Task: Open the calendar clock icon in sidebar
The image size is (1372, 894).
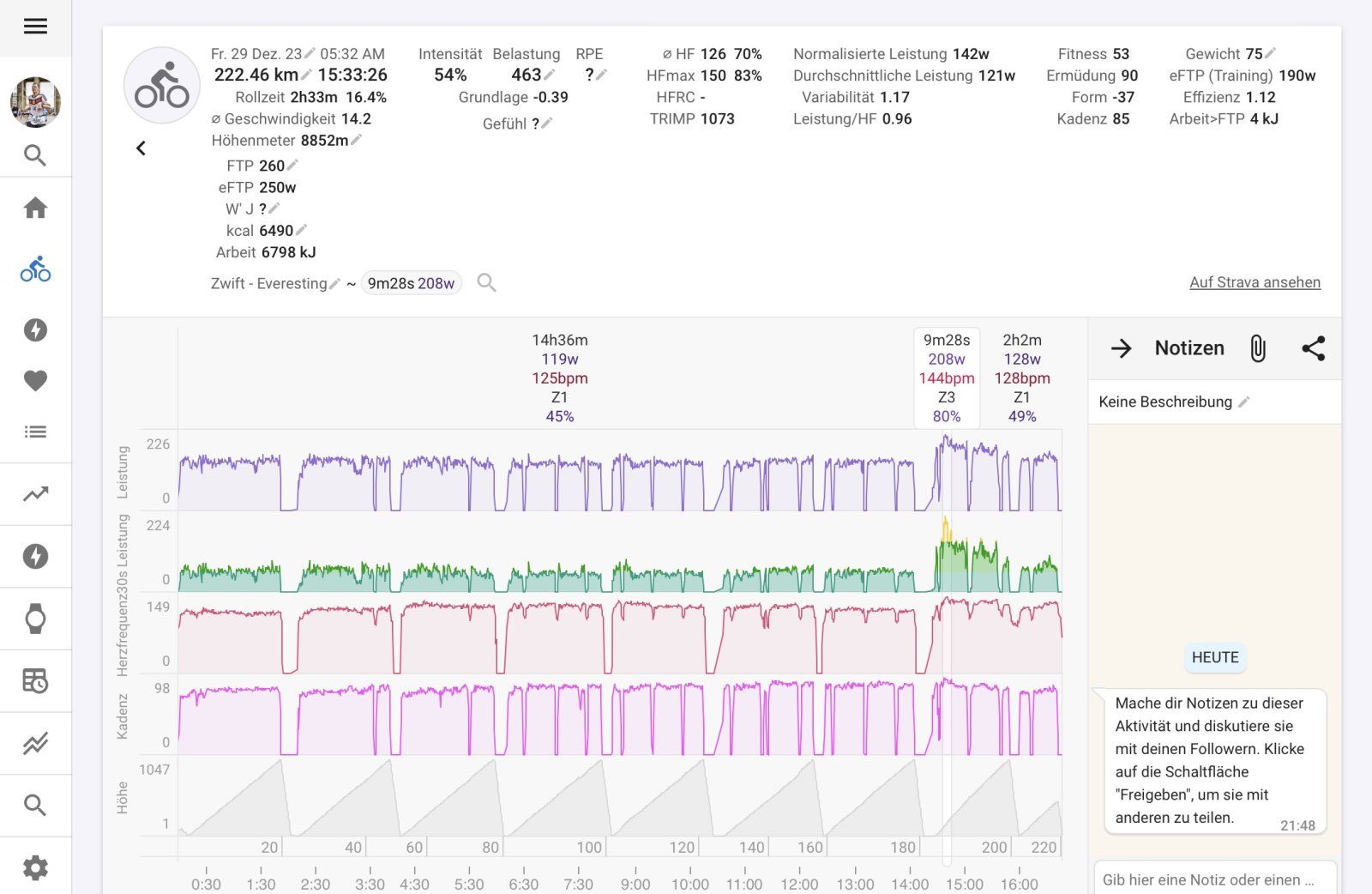Action: (x=35, y=681)
